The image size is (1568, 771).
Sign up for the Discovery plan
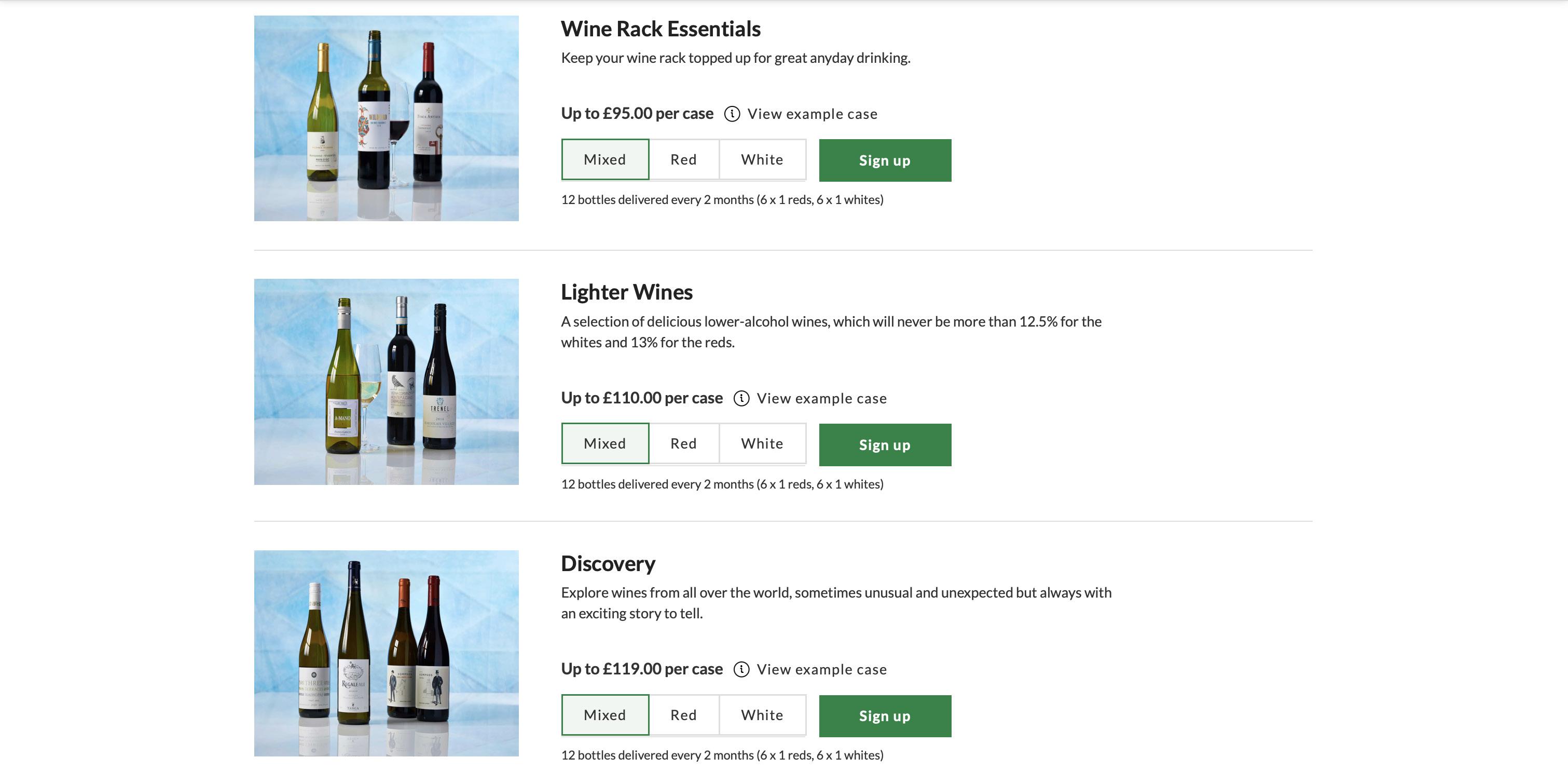885,716
